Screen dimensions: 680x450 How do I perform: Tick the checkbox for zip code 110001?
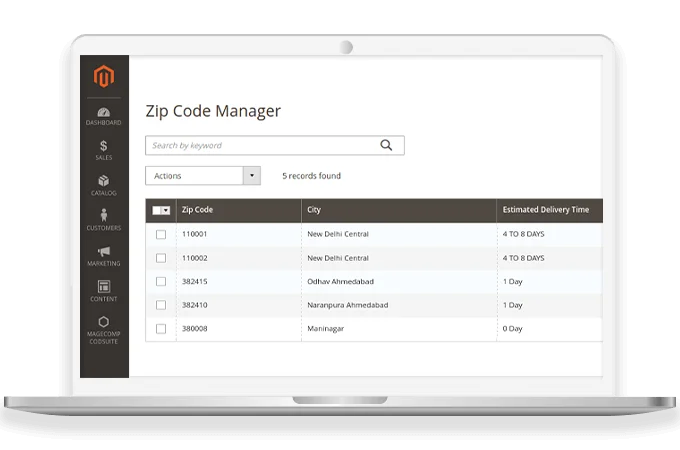click(x=161, y=234)
